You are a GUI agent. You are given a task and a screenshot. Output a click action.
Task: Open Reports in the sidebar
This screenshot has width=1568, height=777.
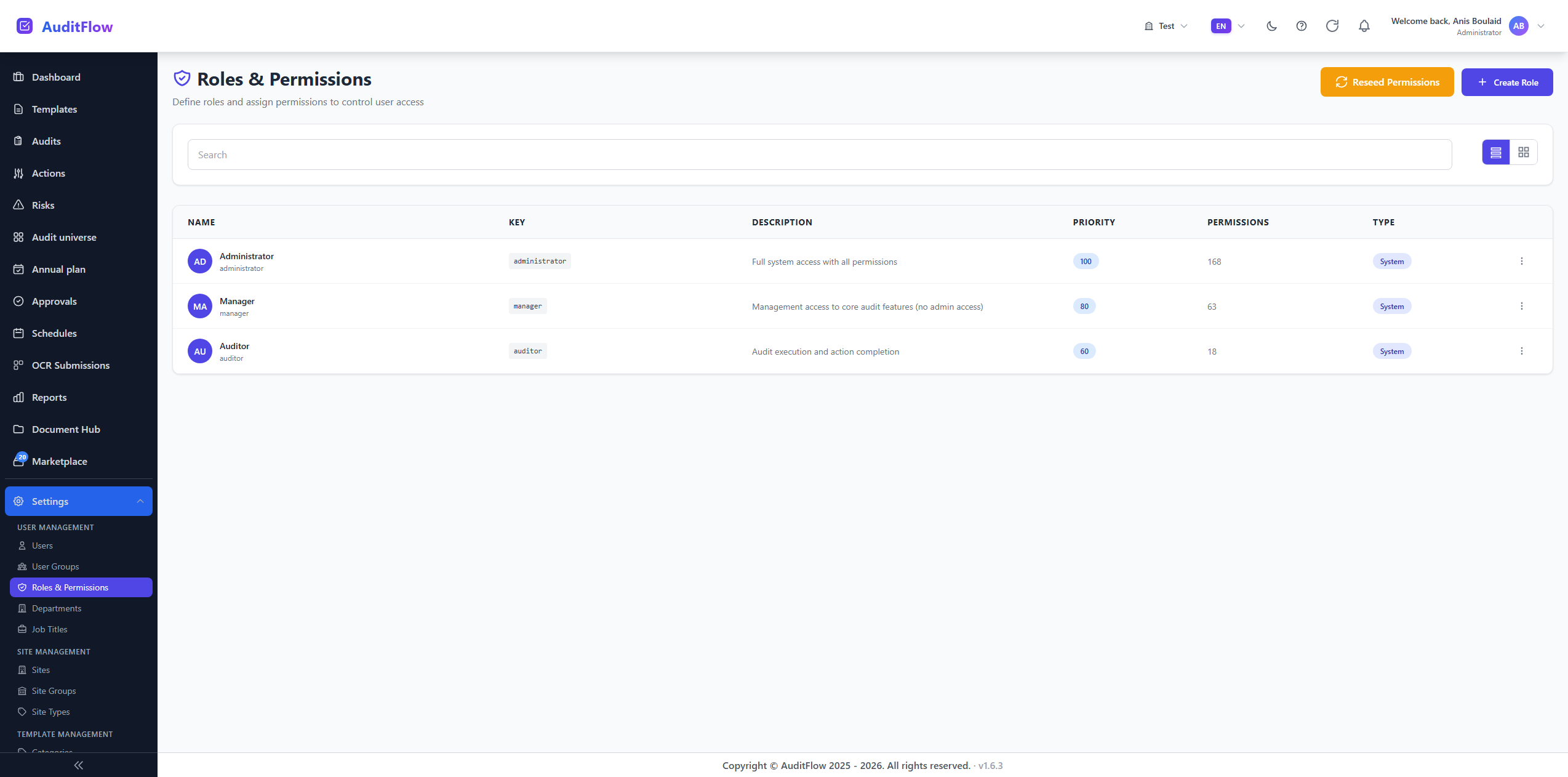point(79,397)
